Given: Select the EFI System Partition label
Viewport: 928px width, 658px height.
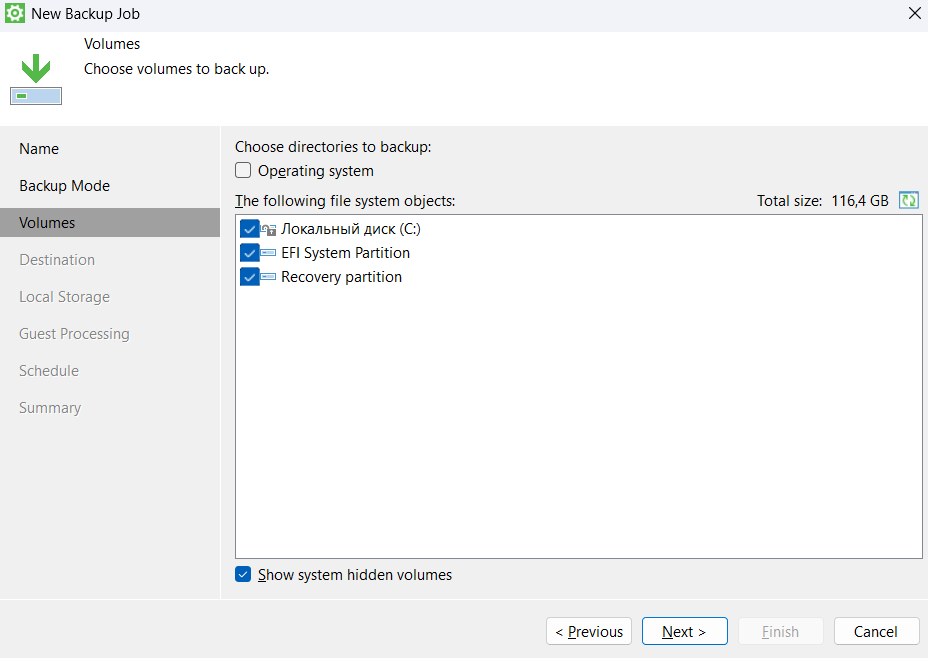Looking at the screenshot, I should 345,253.
